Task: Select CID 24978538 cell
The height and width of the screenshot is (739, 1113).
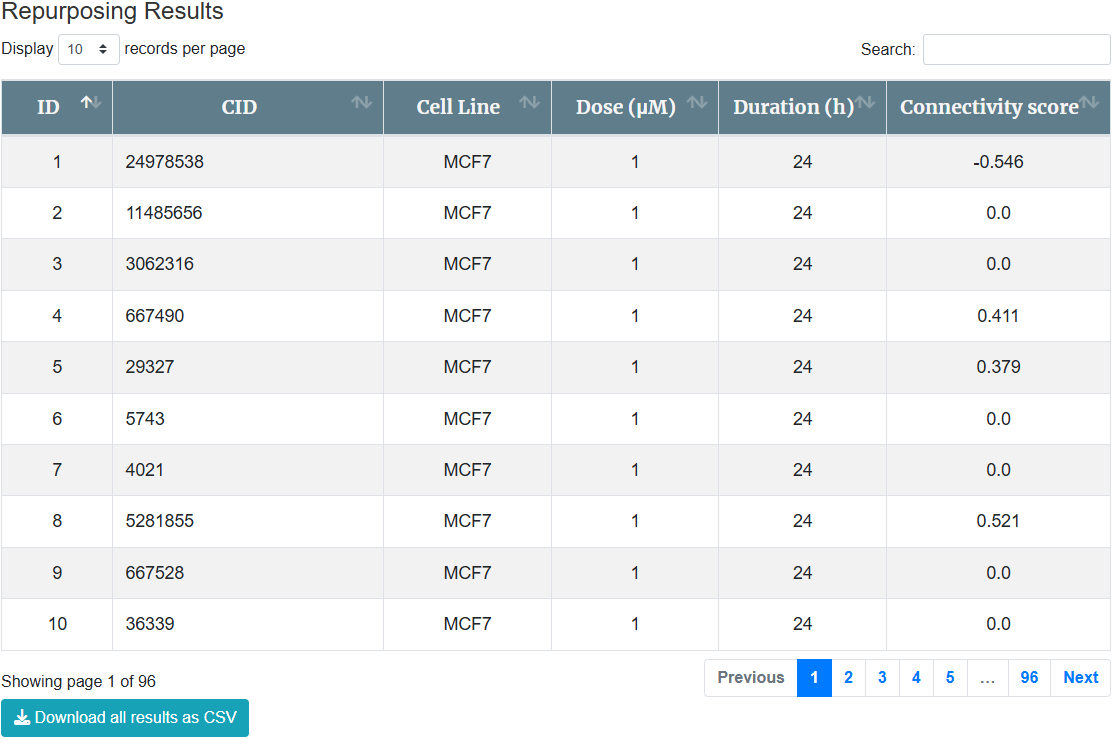Action: pos(248,162)
